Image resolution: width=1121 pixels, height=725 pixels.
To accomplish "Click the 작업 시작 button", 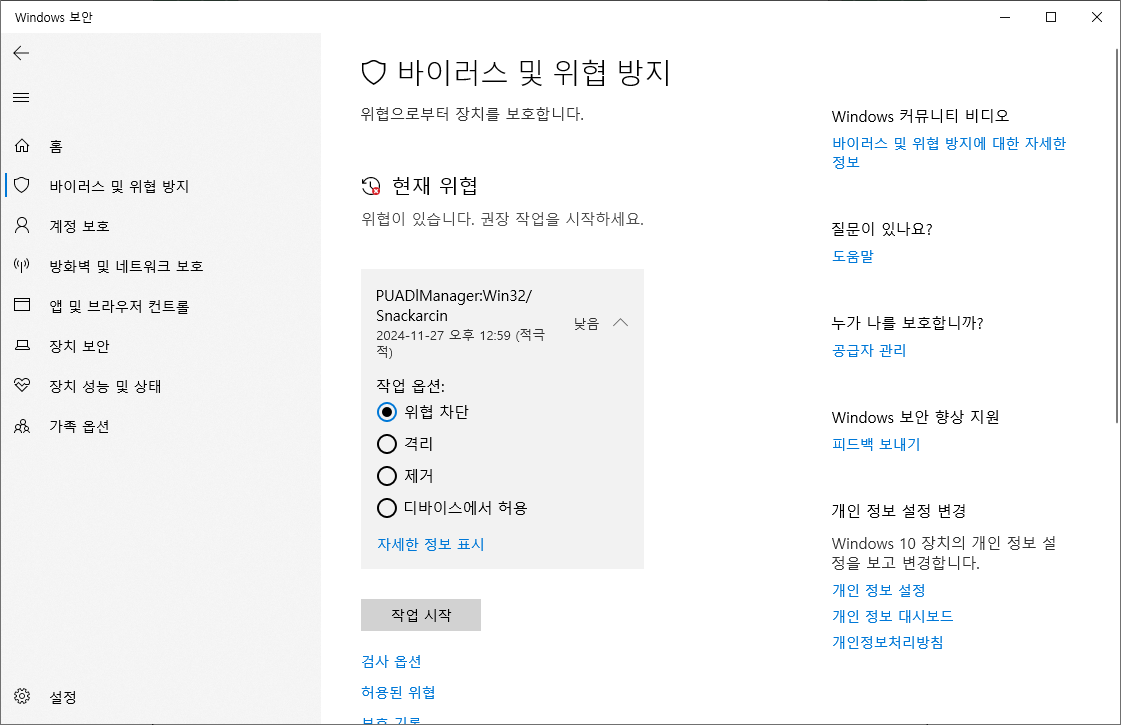I will tap(421, 615).
